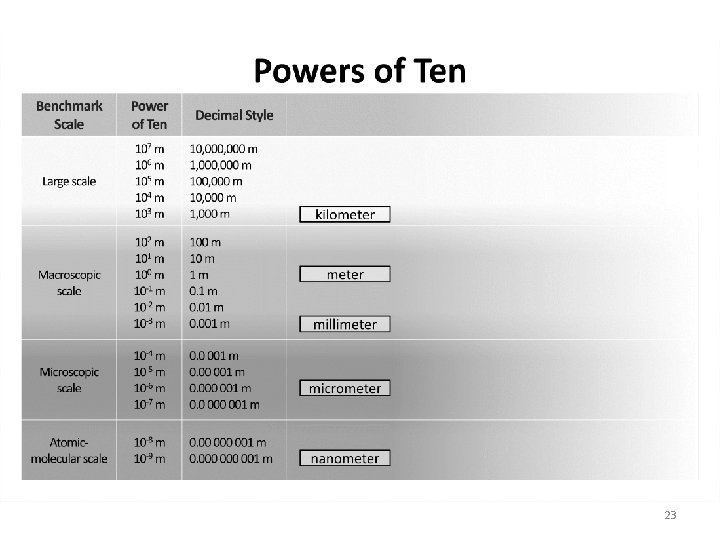This screenshot has height=540, width=720.
Task: Click the value 100,000 m
Action: pos(216,181)
